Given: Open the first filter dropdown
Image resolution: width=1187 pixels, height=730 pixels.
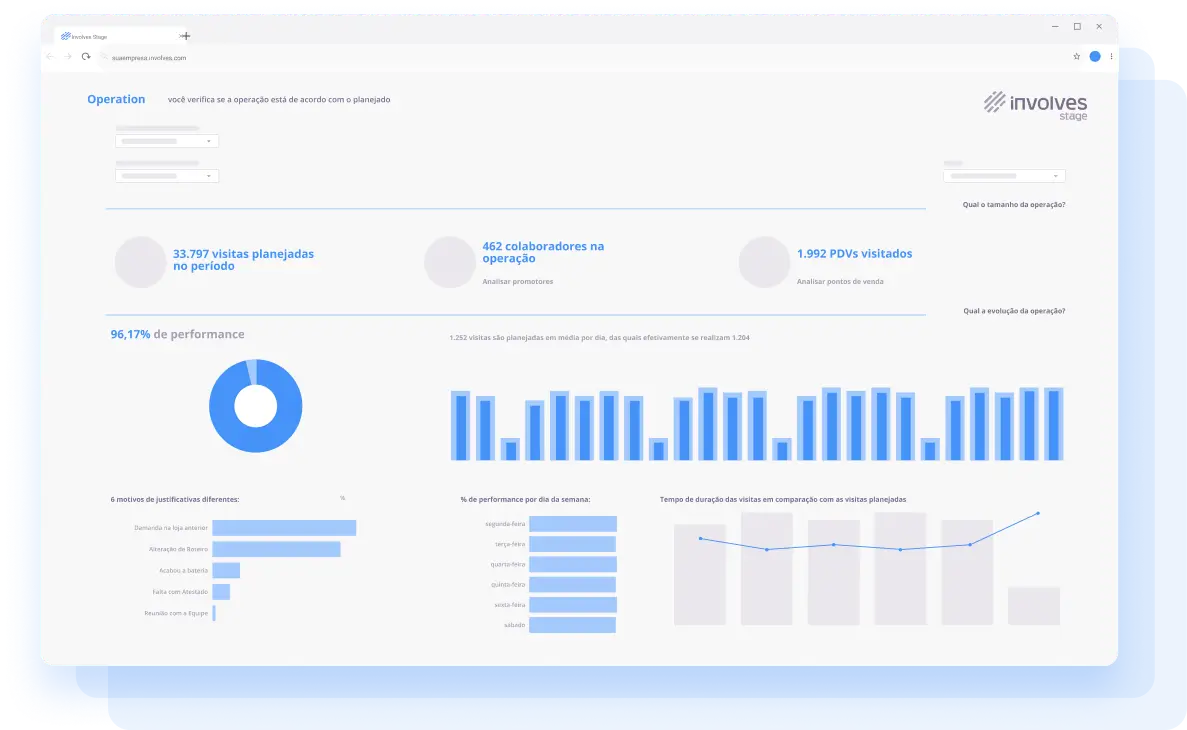Looking at the screenshot, I should (167, 141).
